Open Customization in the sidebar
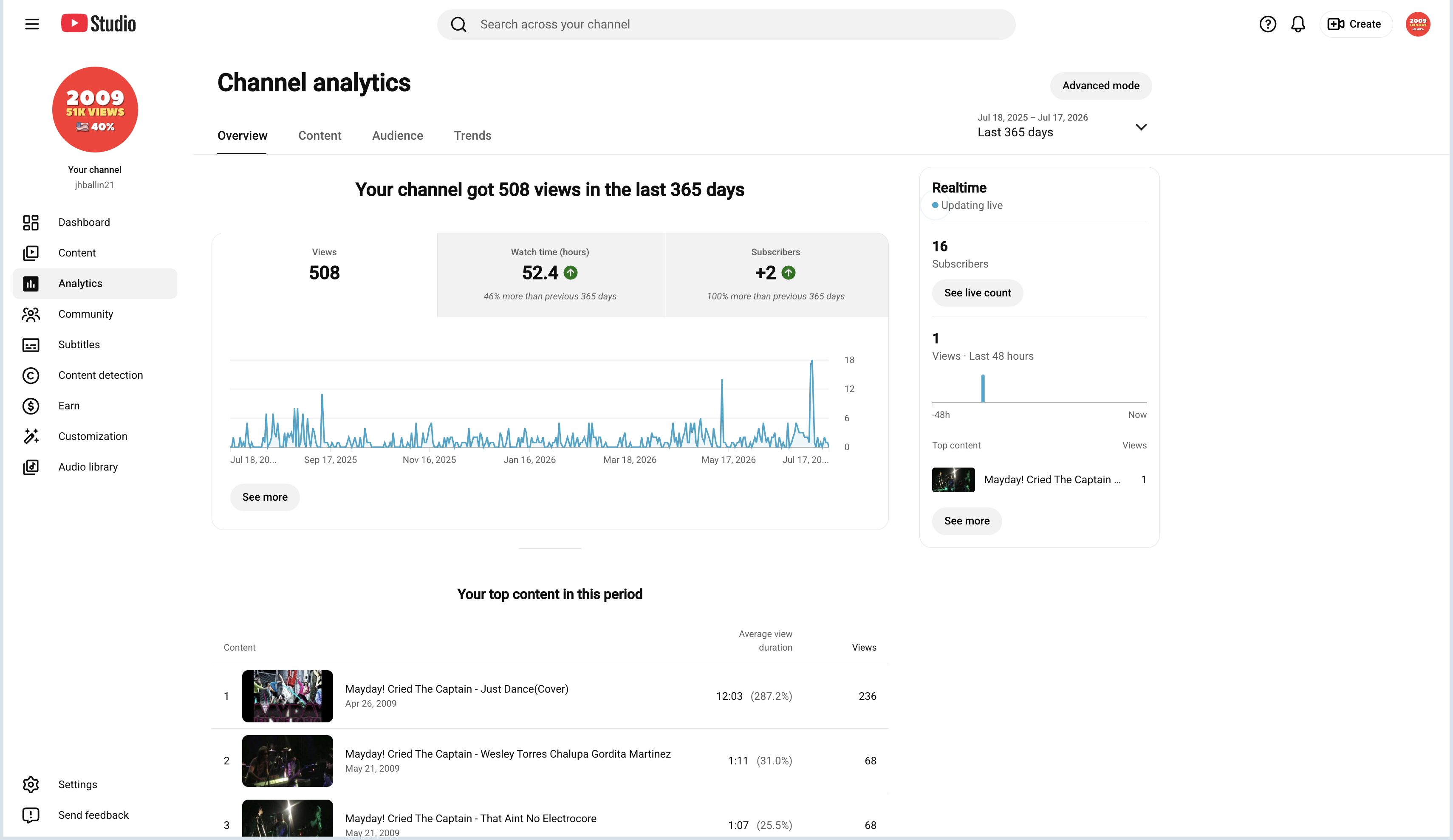This screenshot has height=840, width=1453. point(95,437)
